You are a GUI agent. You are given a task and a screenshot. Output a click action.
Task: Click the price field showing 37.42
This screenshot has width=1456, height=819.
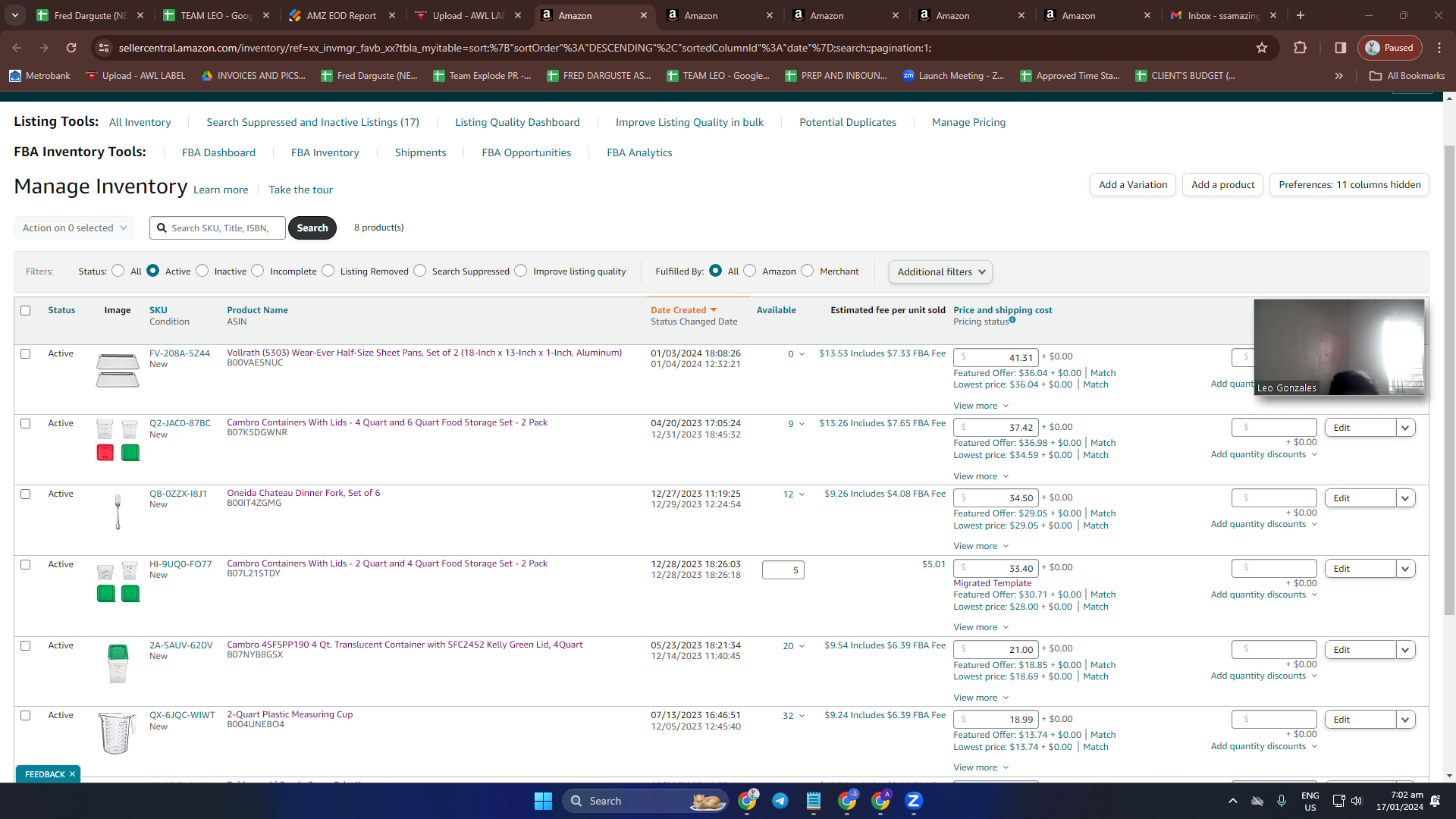996,428
